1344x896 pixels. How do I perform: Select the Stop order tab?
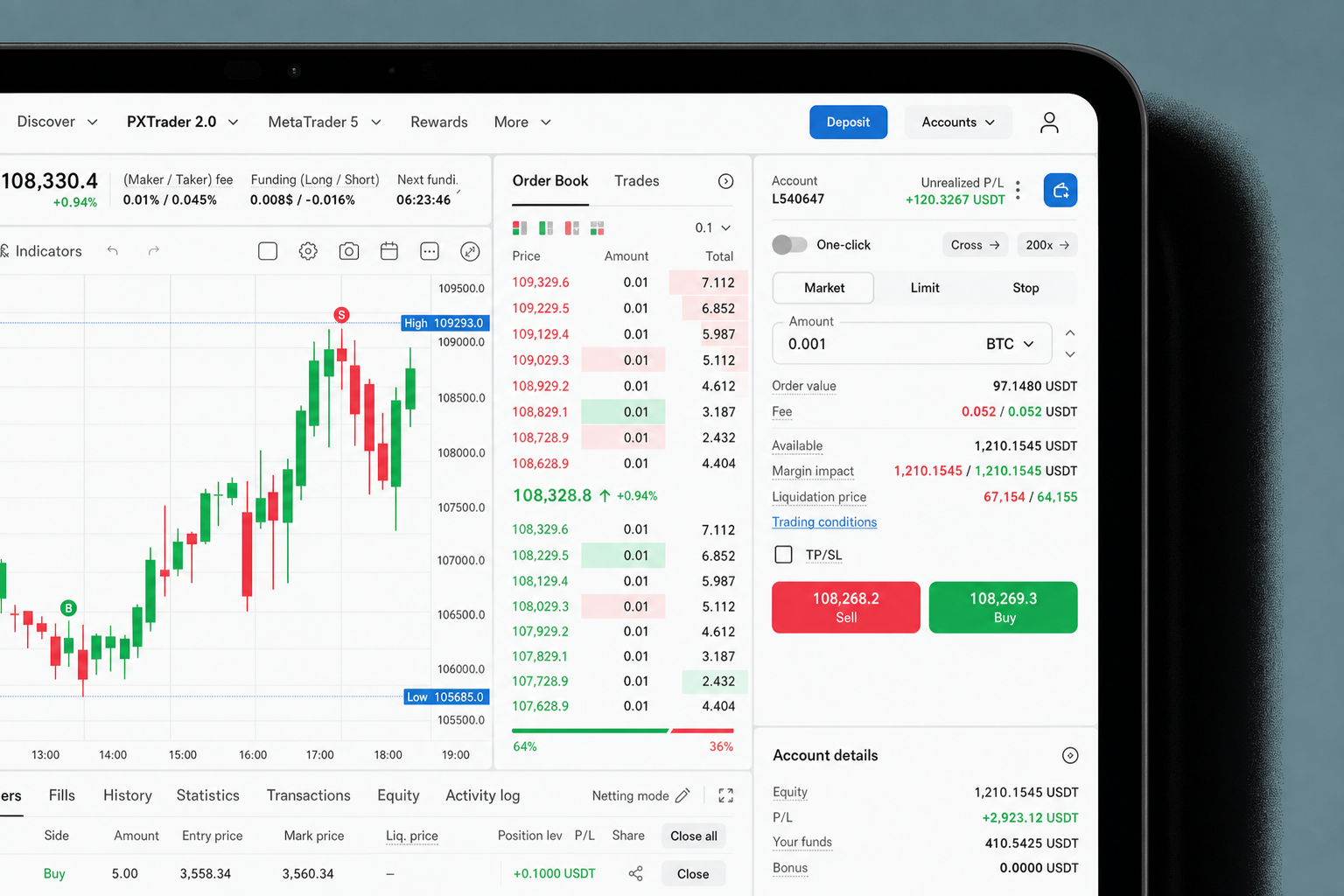click(1025, 288)
